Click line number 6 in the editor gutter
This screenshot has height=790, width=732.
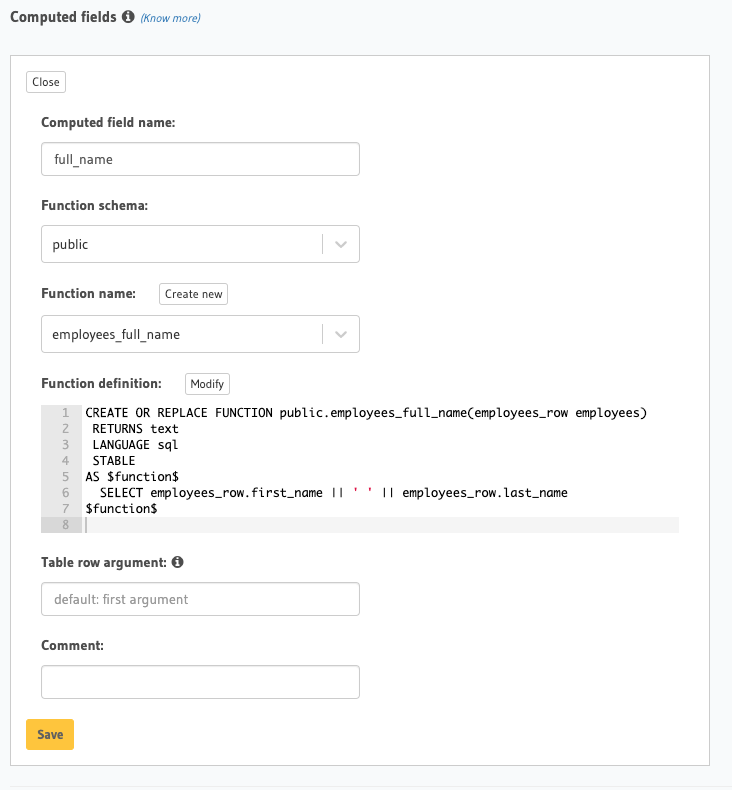tap(64, 493)
